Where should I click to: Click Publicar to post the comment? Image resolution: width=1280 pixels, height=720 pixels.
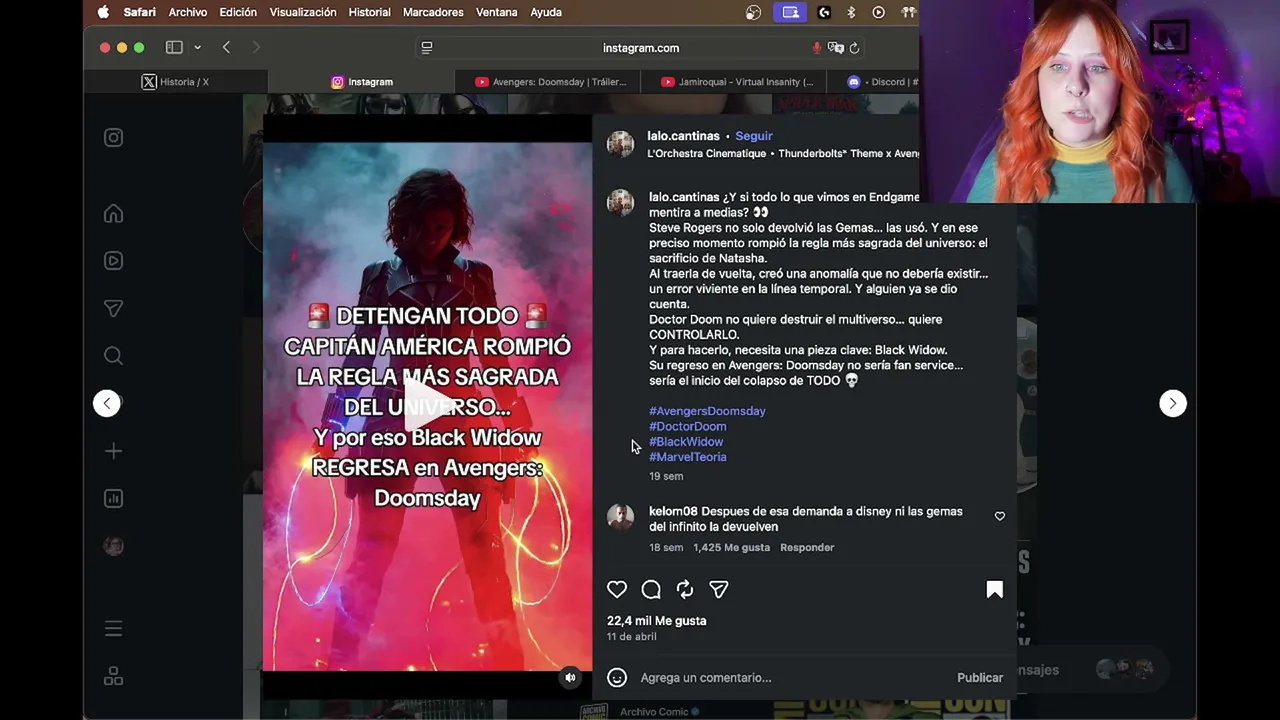[x=980, y=677]
